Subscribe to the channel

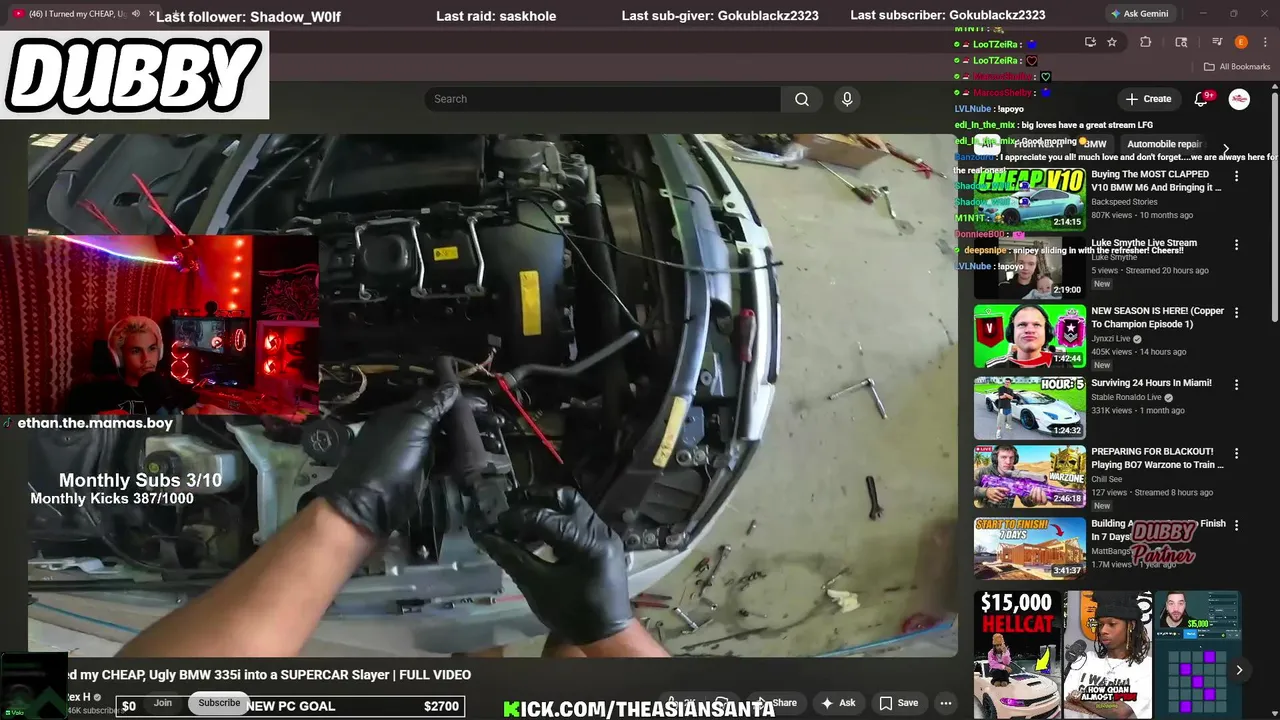click(x=219, y=703)
